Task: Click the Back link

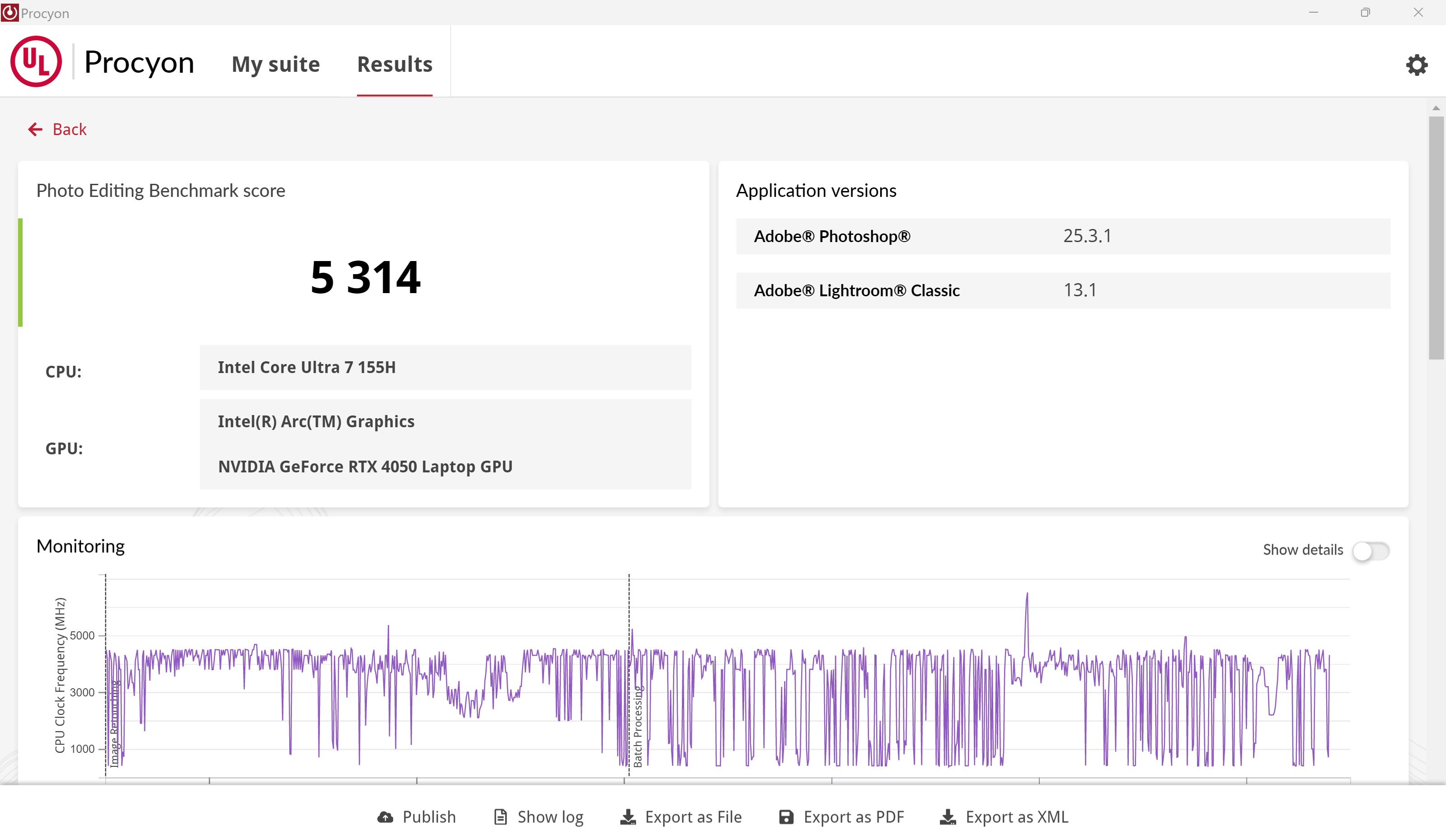Action: click(70, 129)
